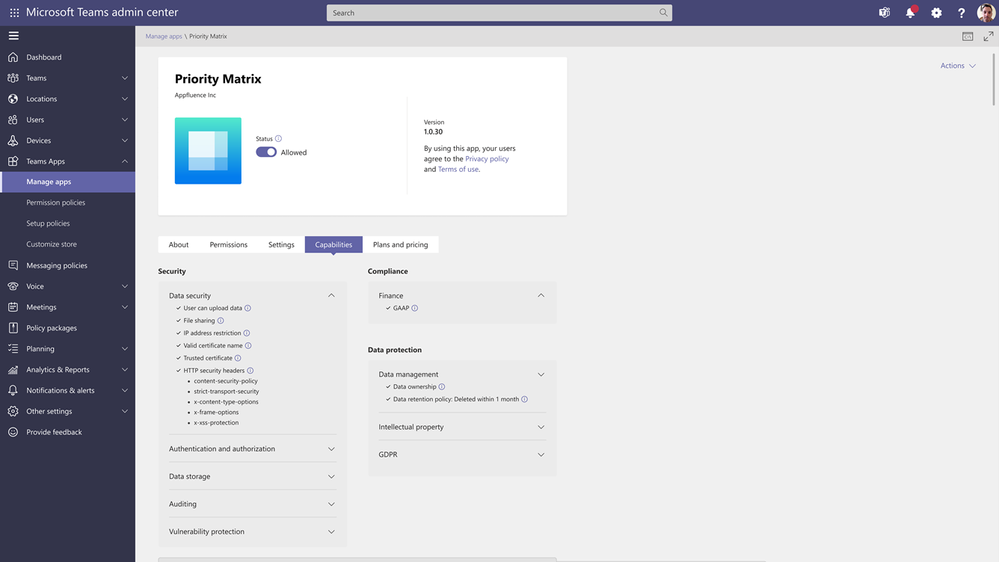999x562 pixels.
Task: Collapse the Finance section
Action: (541, 296)
